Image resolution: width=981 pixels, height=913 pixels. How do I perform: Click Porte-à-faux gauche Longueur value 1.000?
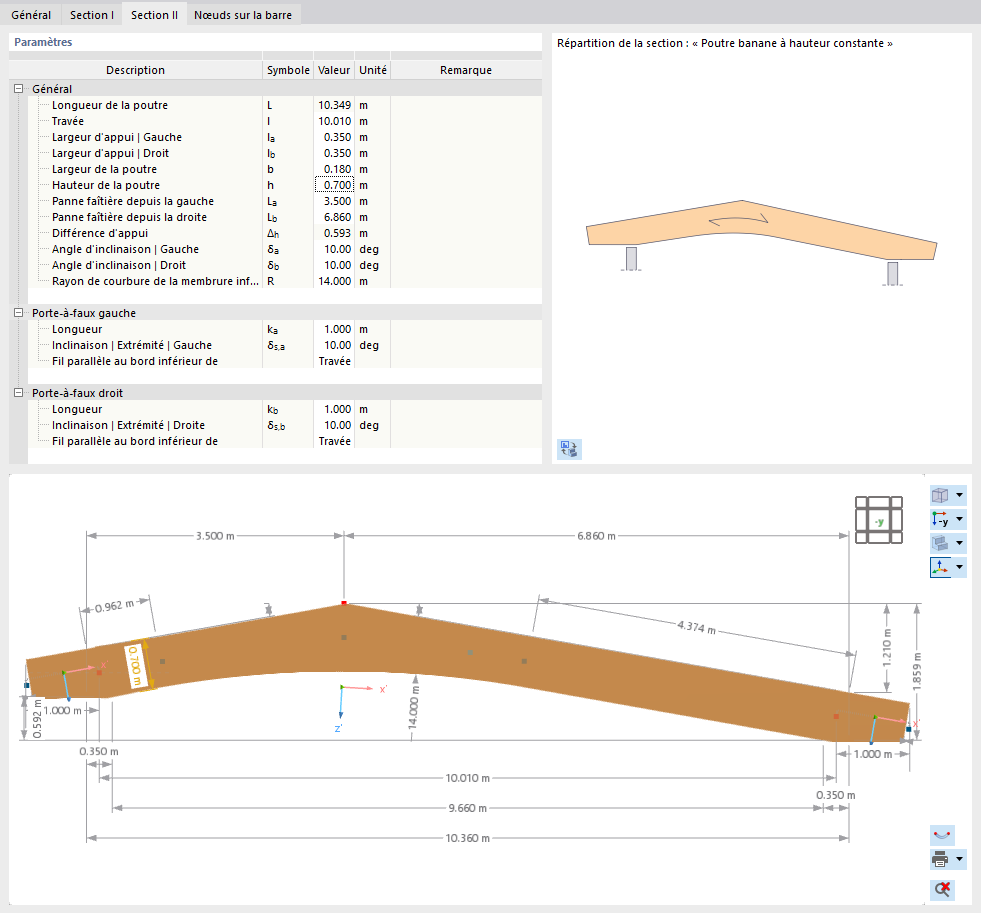[334, 329]
